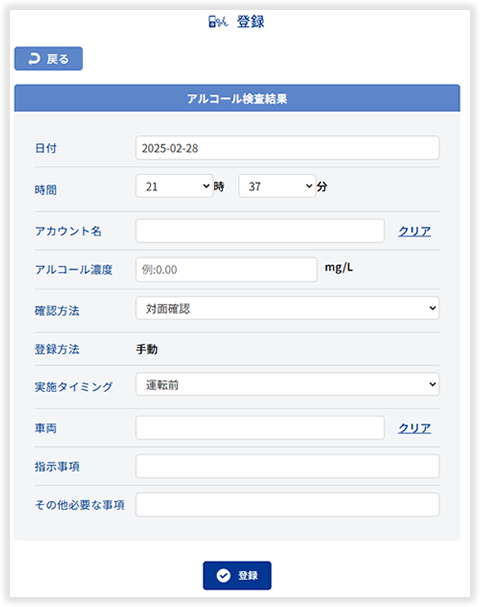Submit the form with the 登録 button
This screenshot has width=480, height=607.
[x=237, y=575]
